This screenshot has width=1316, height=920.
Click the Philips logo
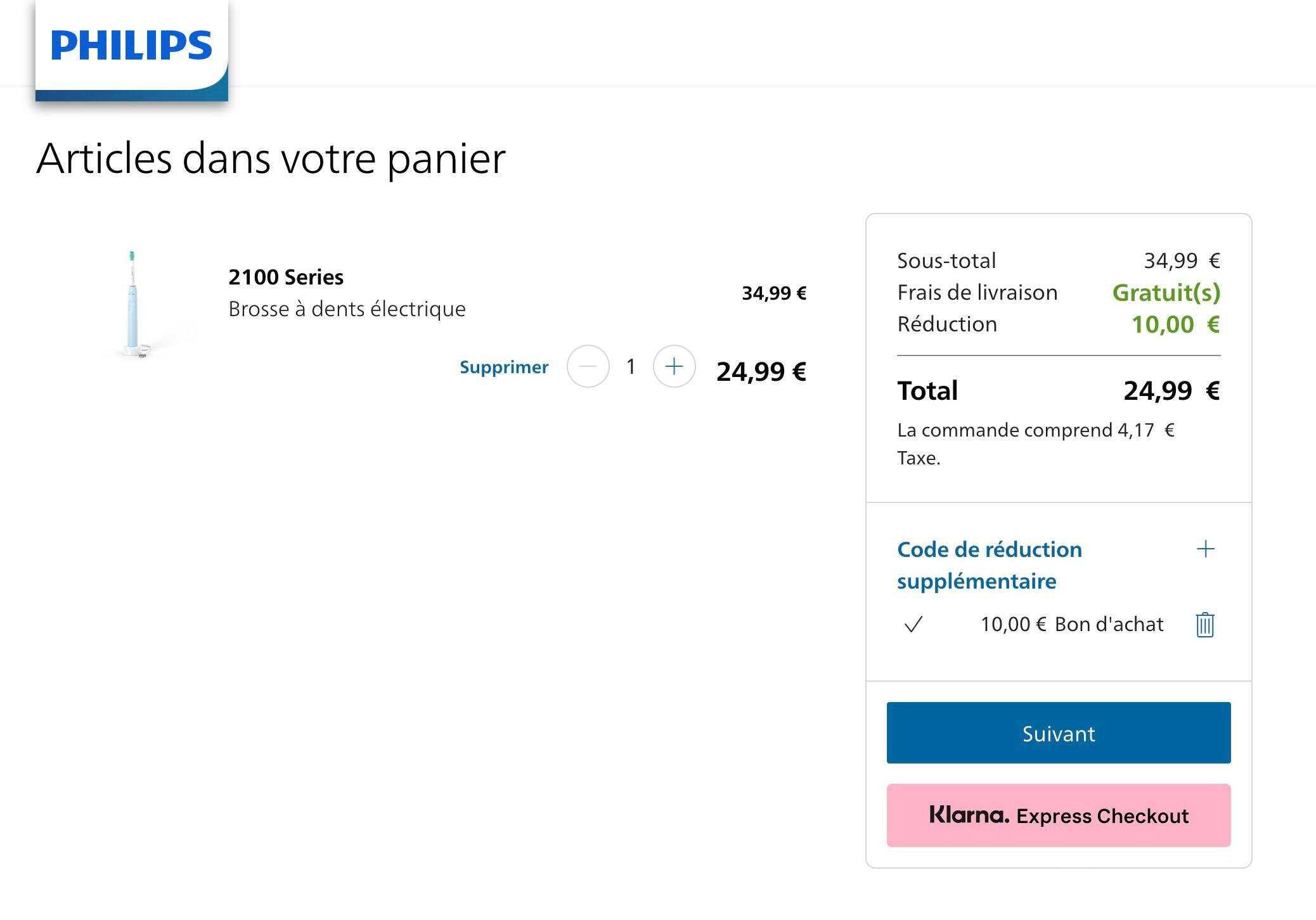tap(131, 46)
